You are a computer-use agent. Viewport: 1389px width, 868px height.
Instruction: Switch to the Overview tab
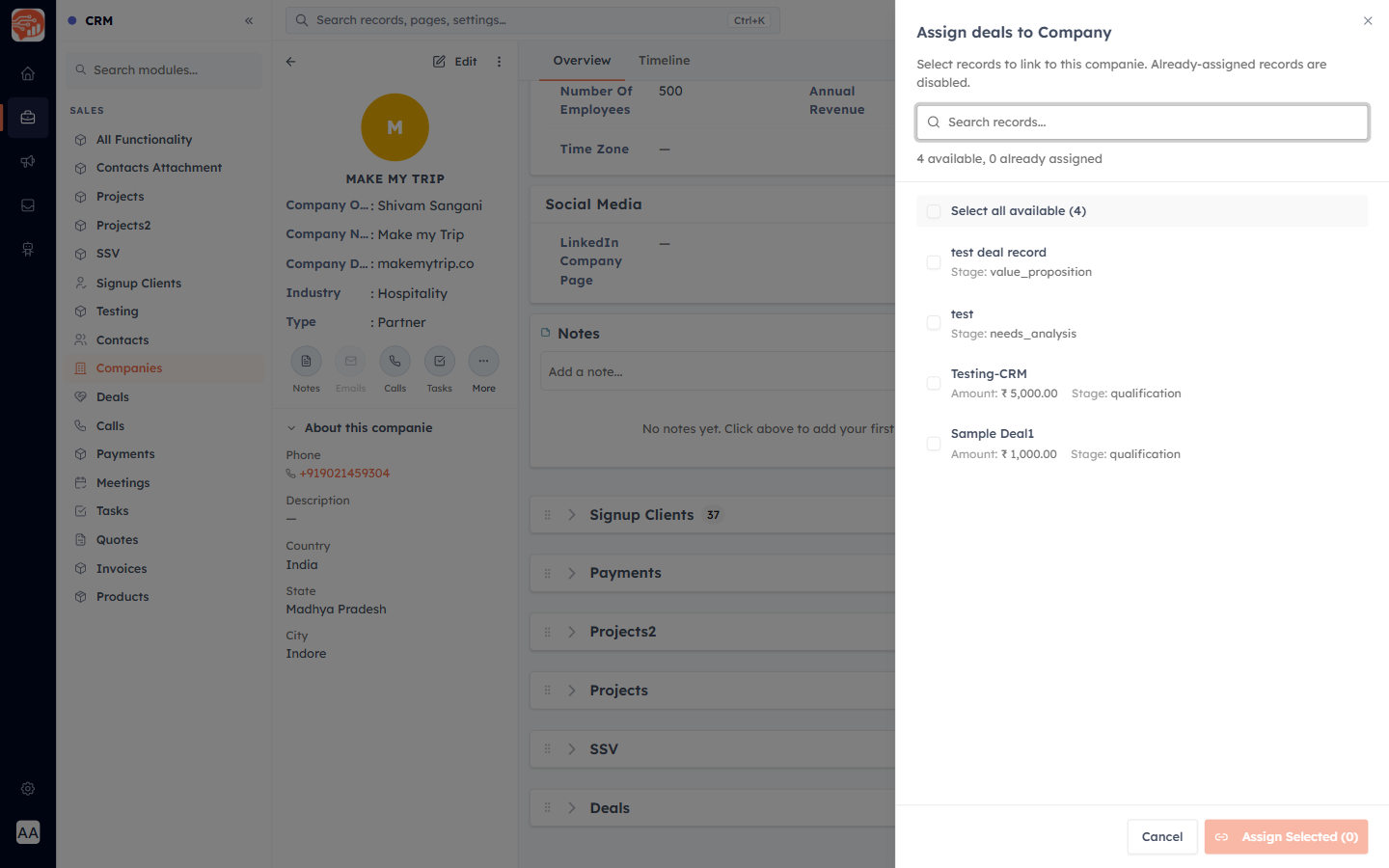[582, 60]
